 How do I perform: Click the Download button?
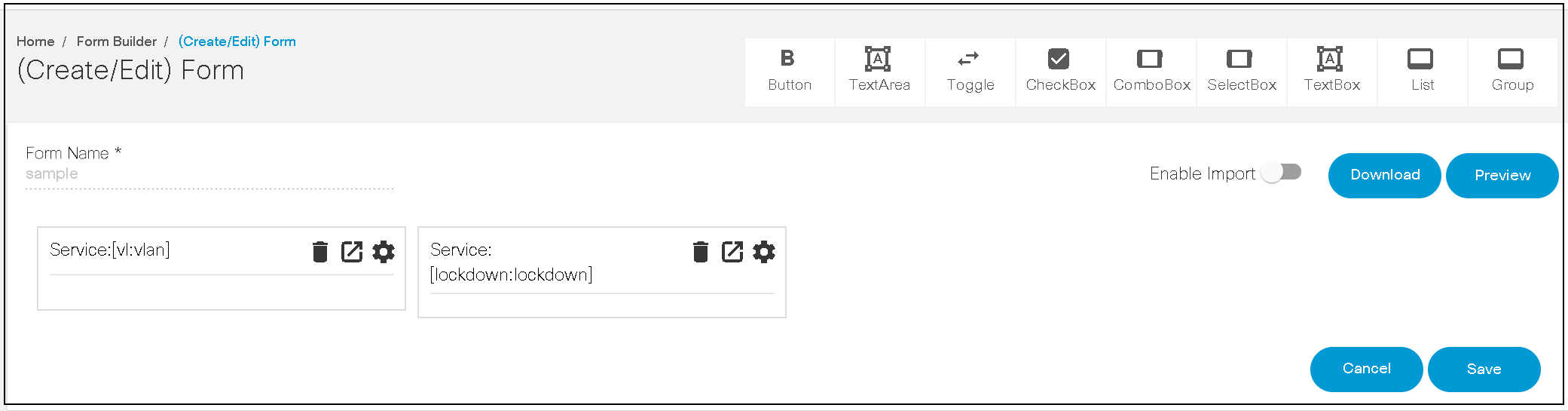coord(1384,175)
